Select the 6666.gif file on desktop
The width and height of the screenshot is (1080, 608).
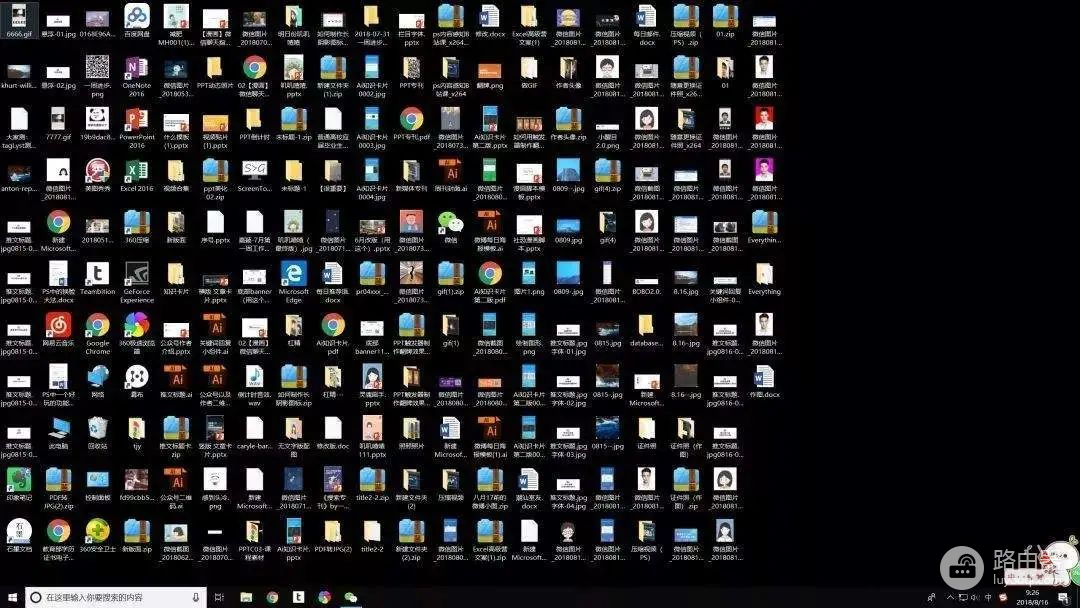(x=20, y=16)
